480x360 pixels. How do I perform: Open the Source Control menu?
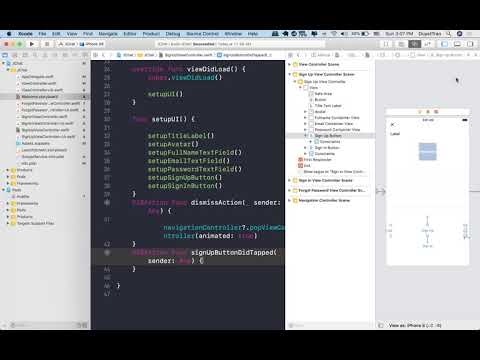203,34
